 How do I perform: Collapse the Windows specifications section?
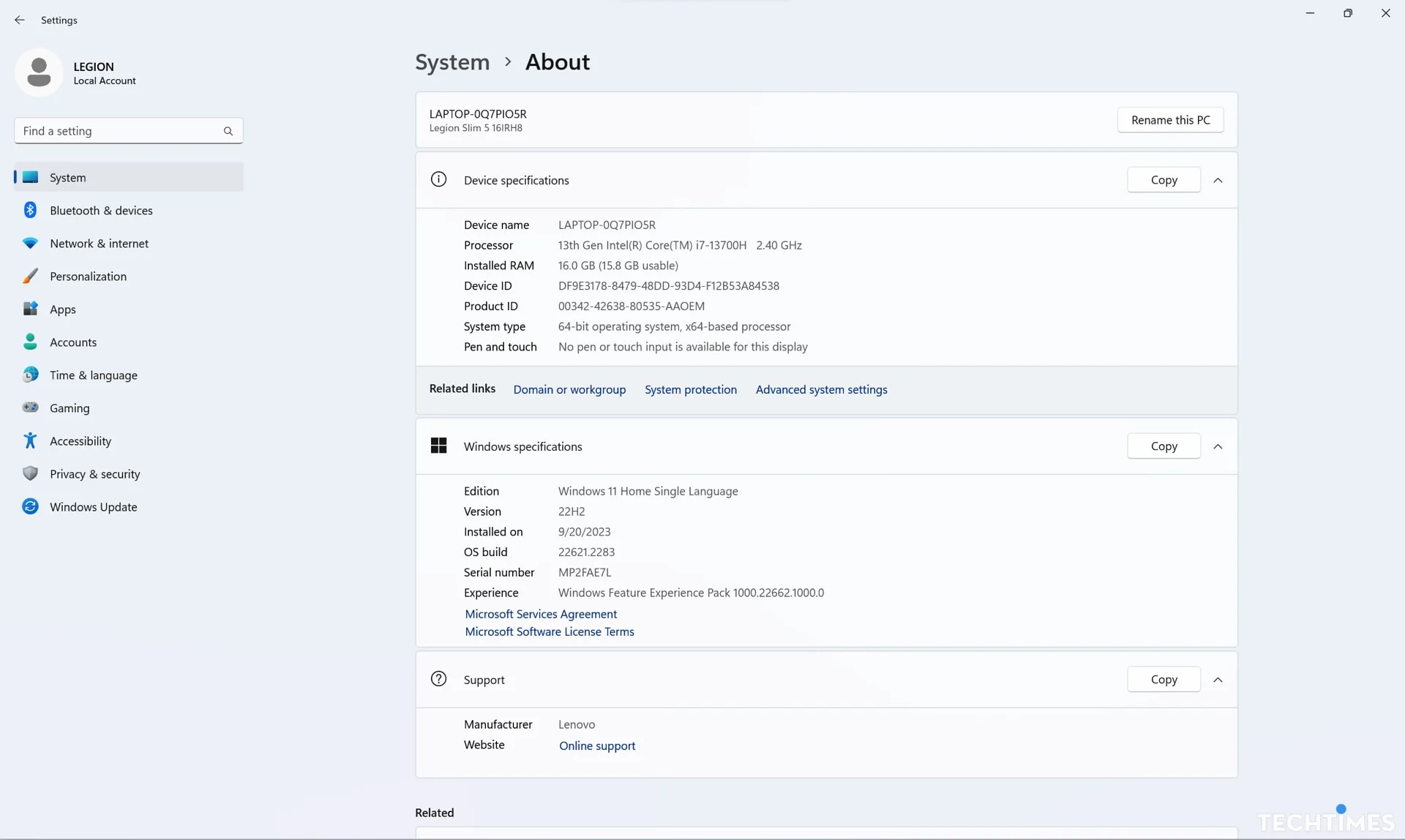pyautogui.click(x=1218, y=446)
